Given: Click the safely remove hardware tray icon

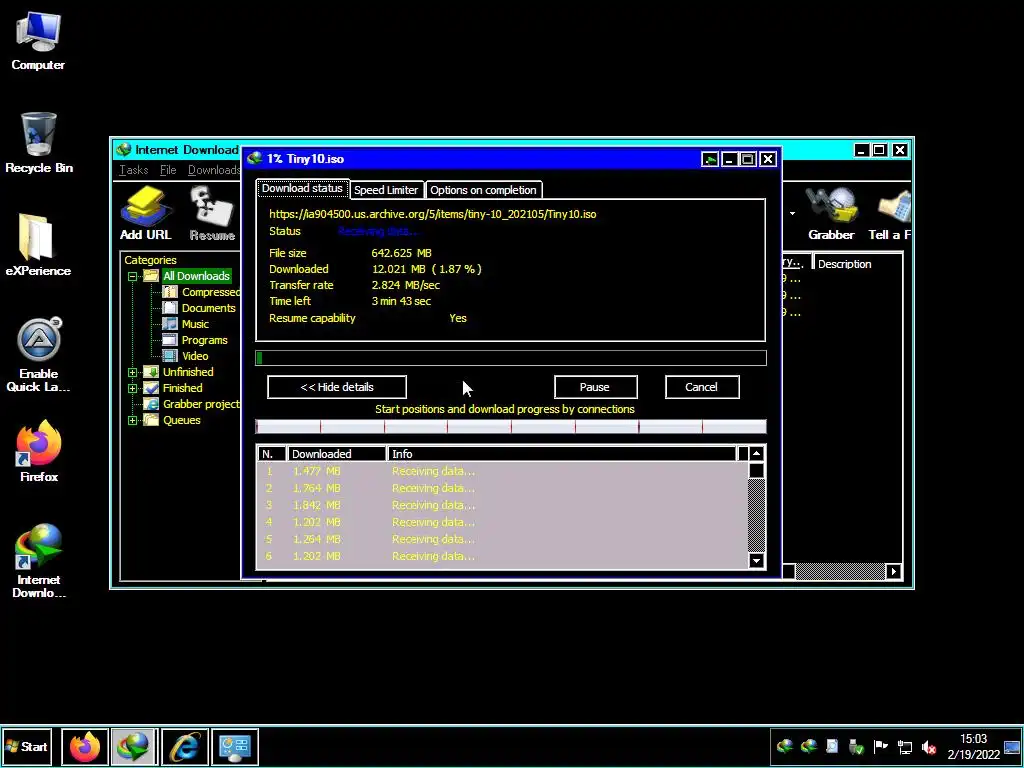Looking at the screenshot, I should [856, 747].
